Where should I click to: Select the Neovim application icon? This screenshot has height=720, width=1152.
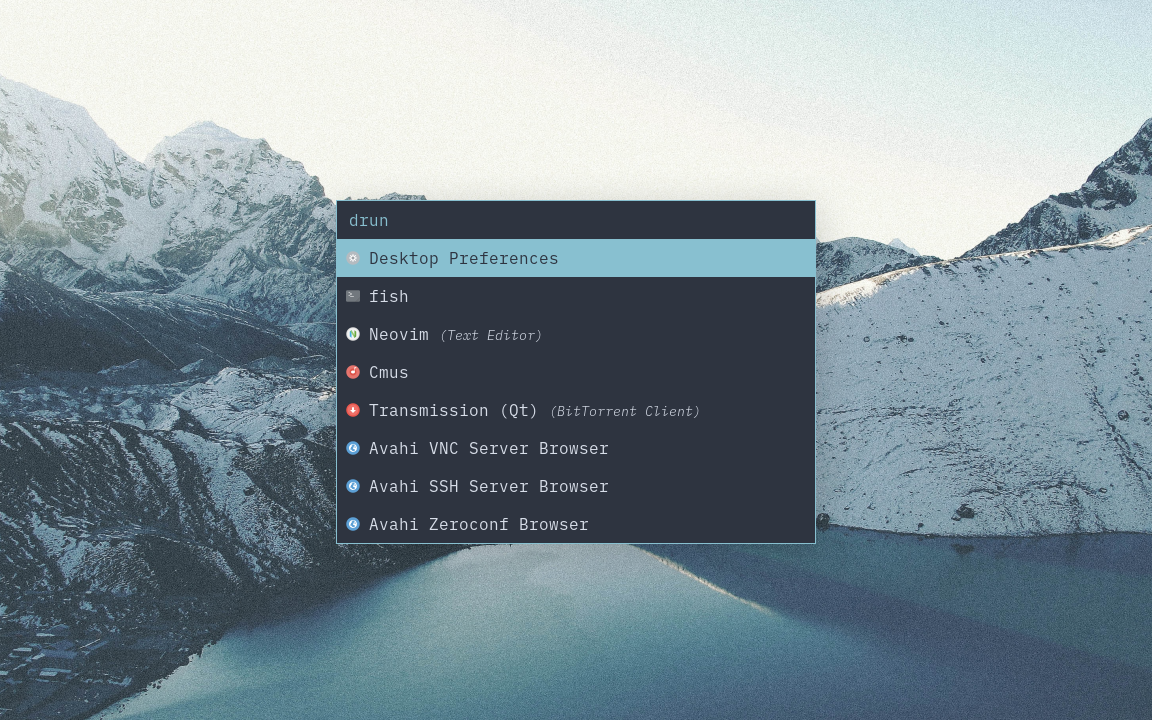point(353,334)
